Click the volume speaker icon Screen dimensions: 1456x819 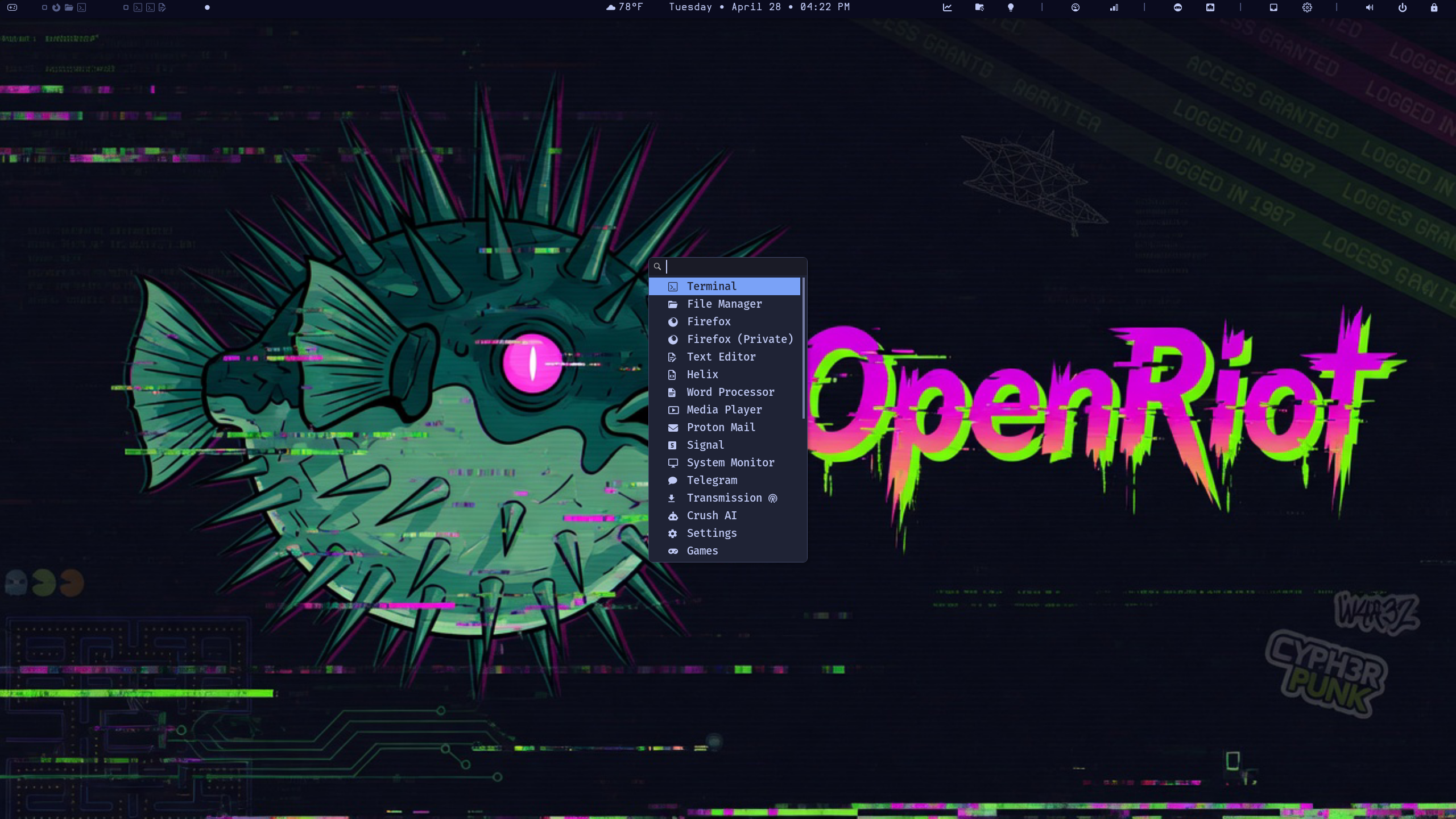point(1370,7)
